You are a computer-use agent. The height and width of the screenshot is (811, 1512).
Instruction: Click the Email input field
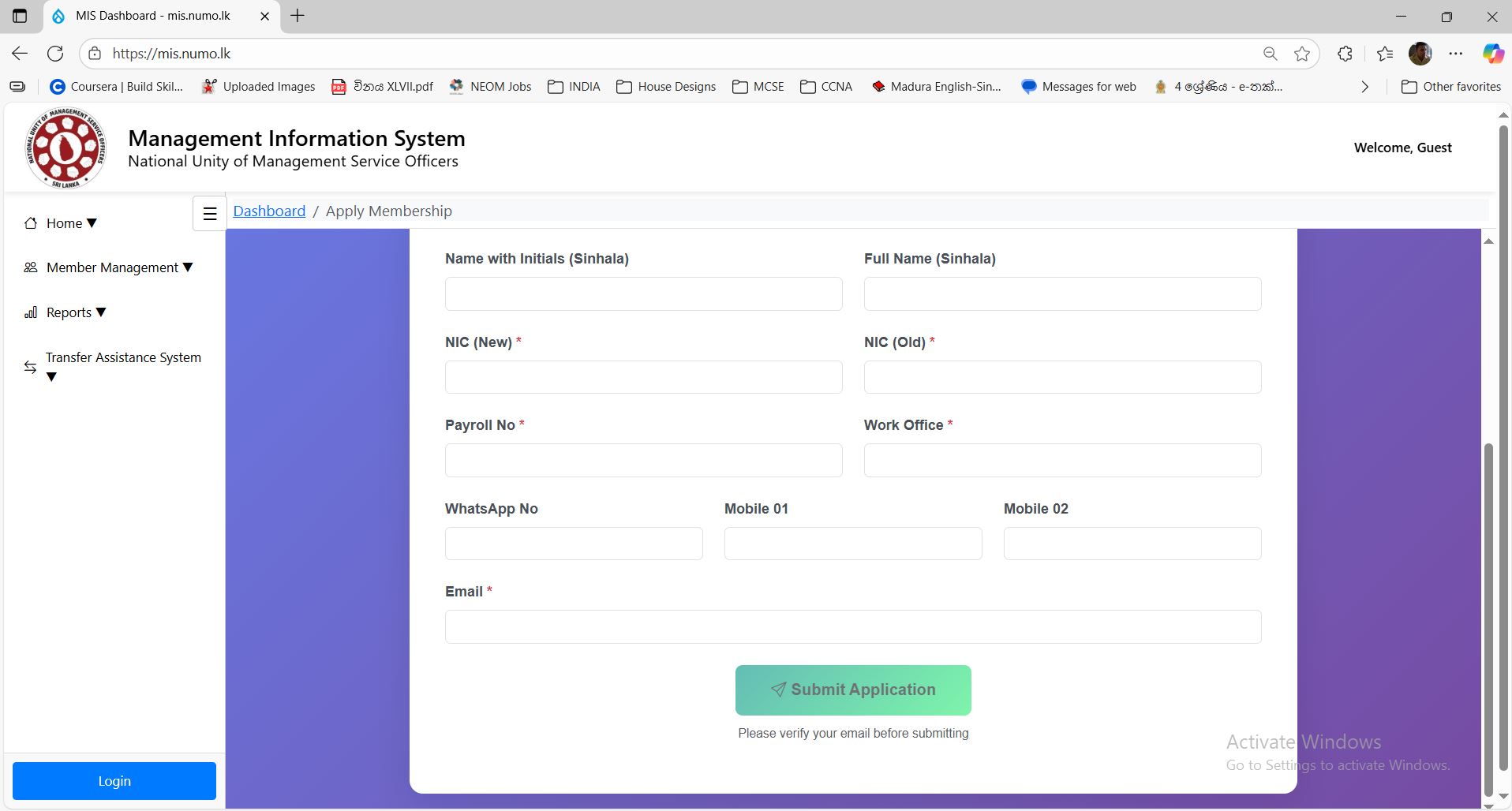(853, 627)
